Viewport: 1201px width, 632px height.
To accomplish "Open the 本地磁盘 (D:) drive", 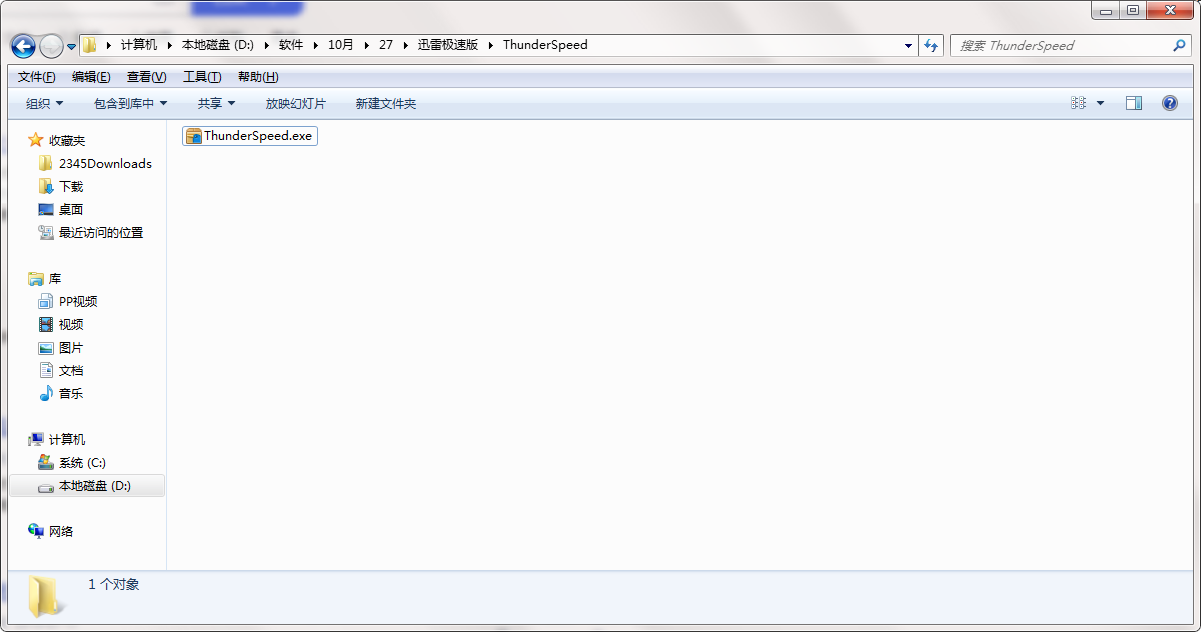I will point(95,486).
